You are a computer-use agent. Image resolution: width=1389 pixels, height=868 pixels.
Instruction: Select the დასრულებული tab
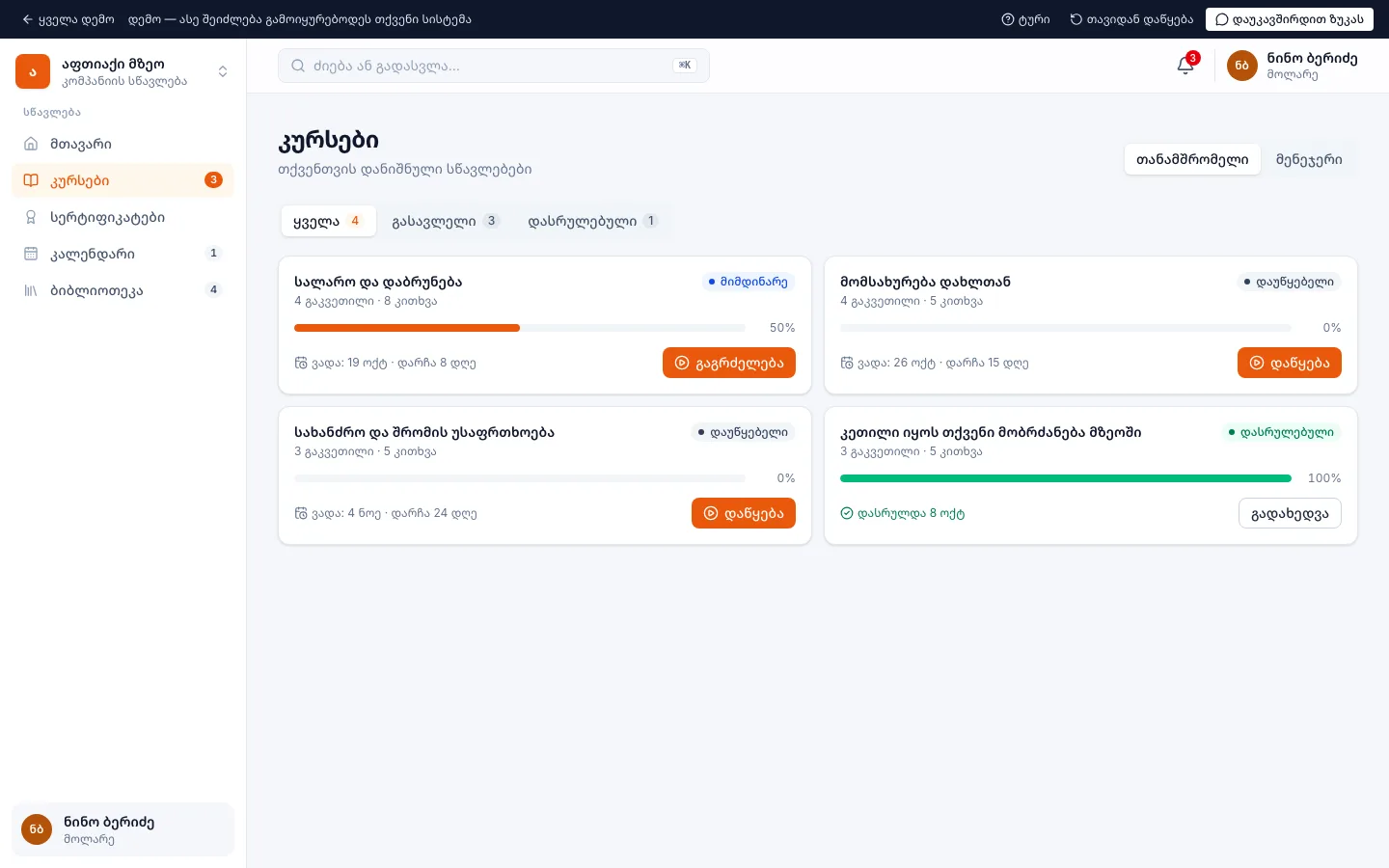click(x=593, y=221)
